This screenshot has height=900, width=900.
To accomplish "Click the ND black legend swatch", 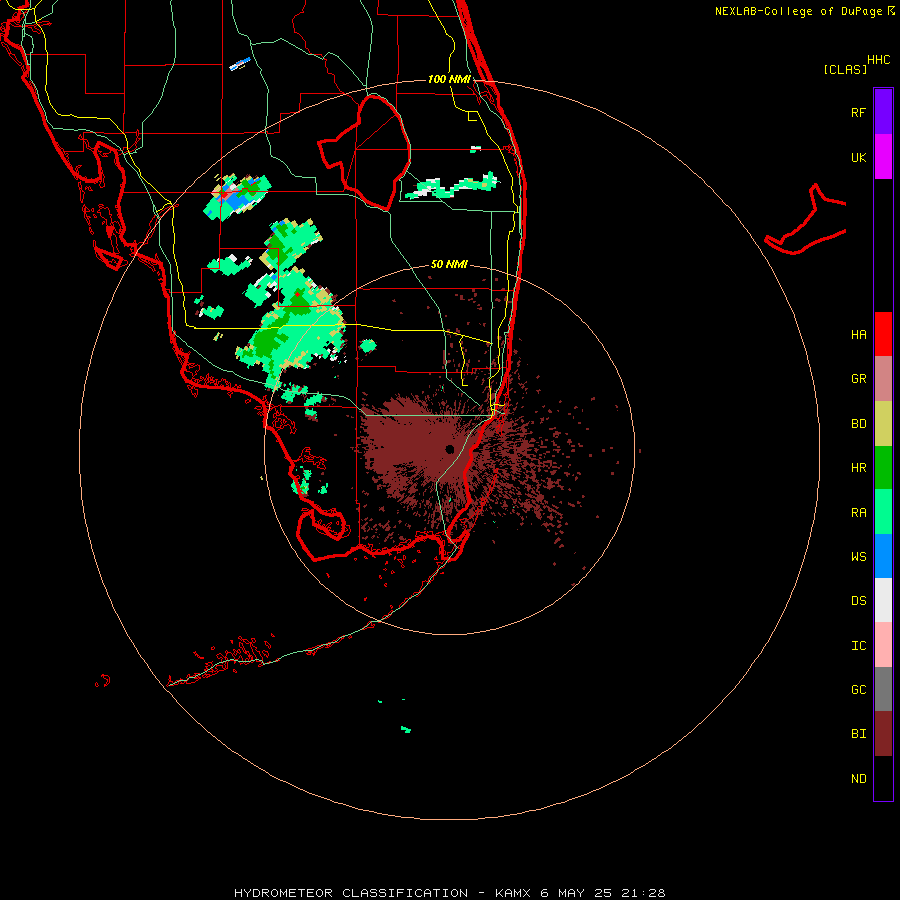I will (x=883, y=778).
